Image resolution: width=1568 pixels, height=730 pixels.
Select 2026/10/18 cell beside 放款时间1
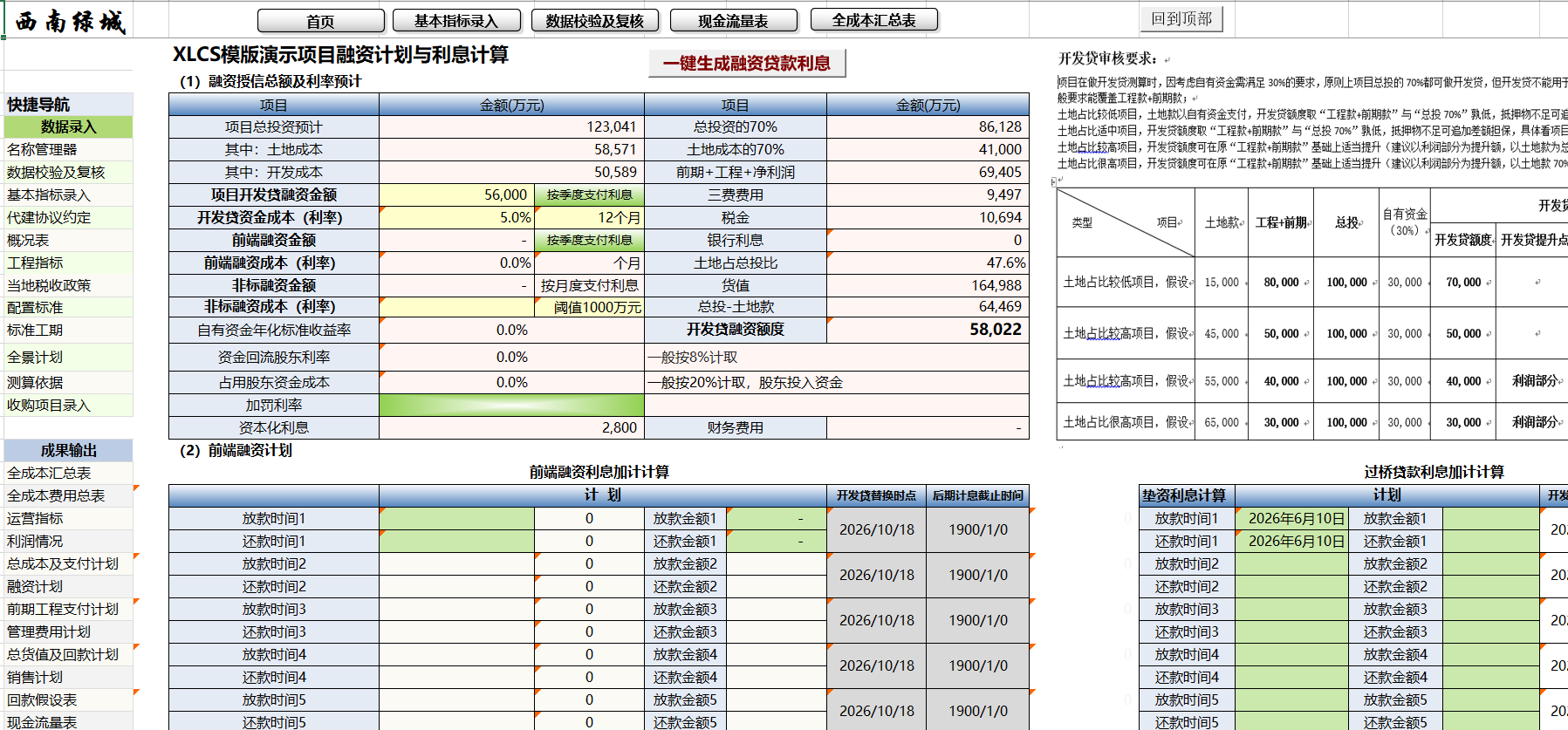pyautogui.click(x=876, y=529)
